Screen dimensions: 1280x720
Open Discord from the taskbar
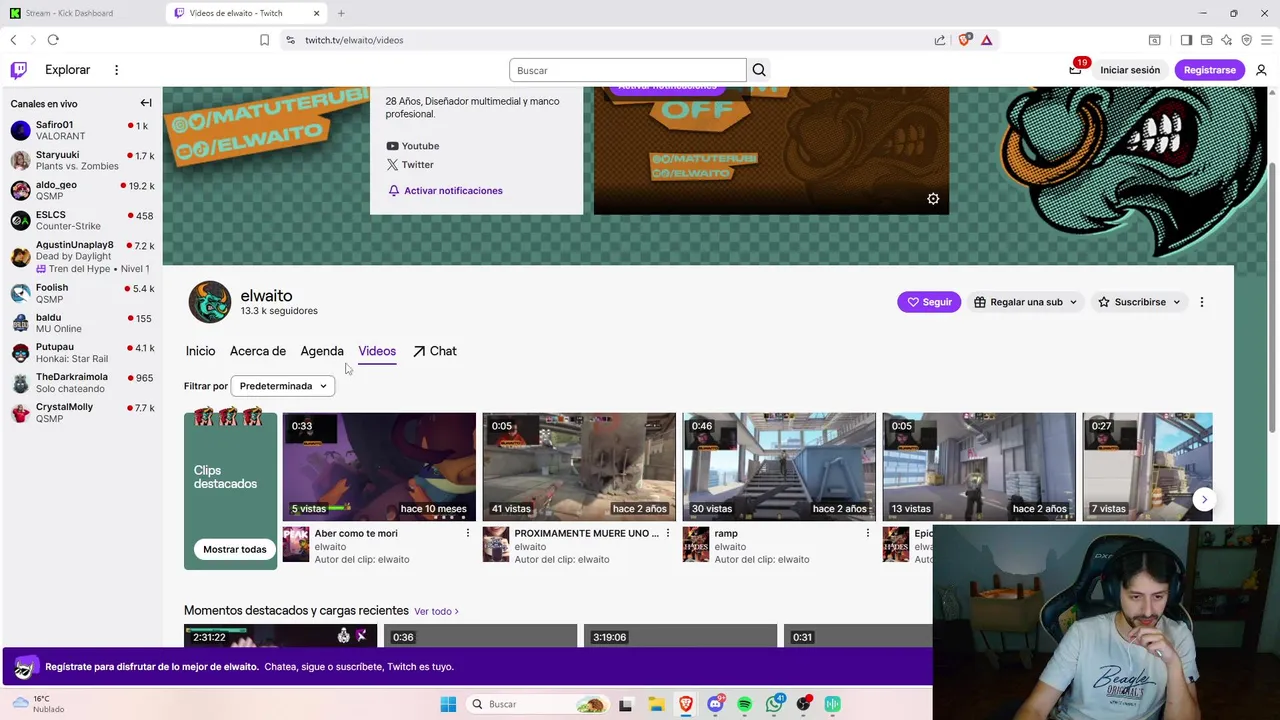point(715,704)
